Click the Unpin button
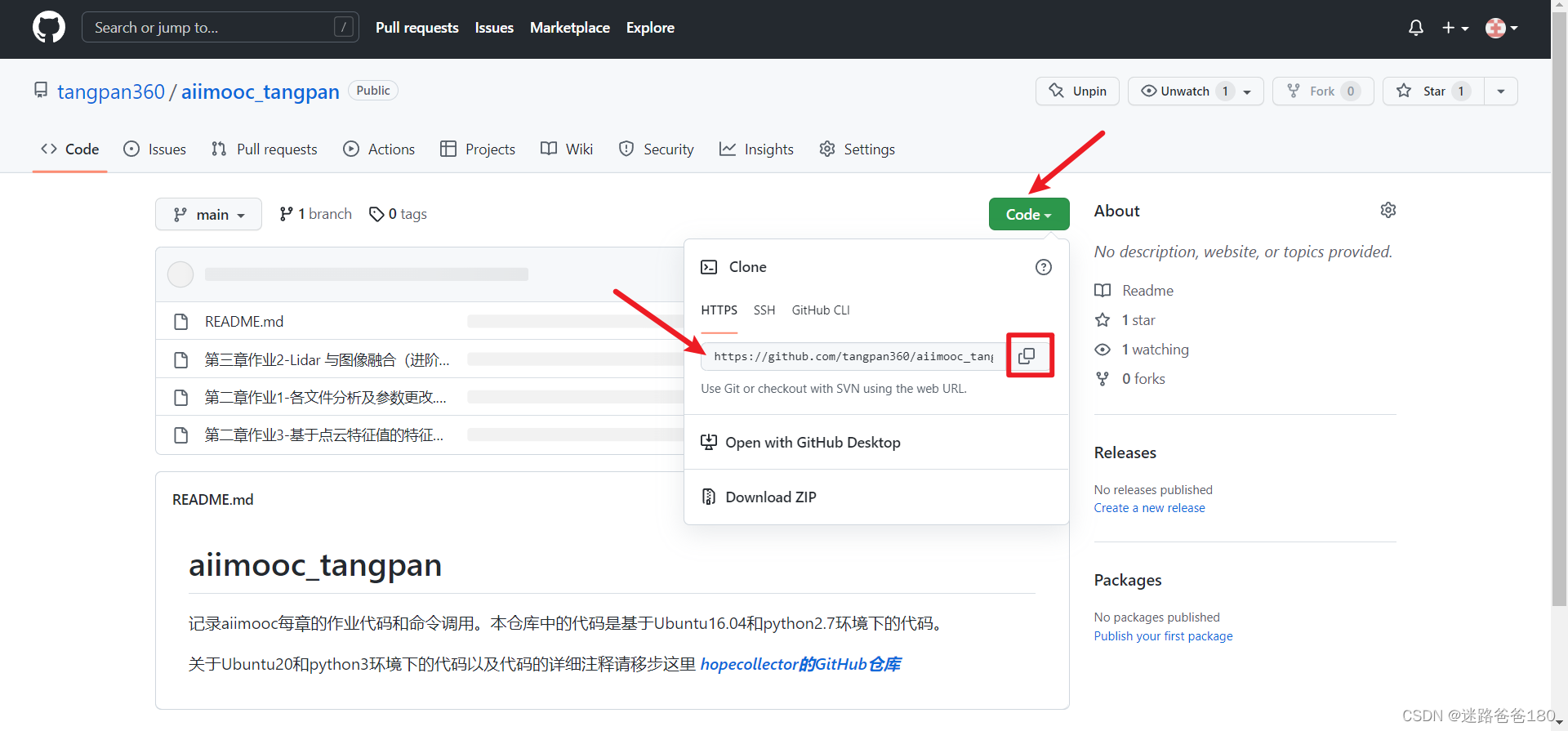 (x=1077, y=91)
